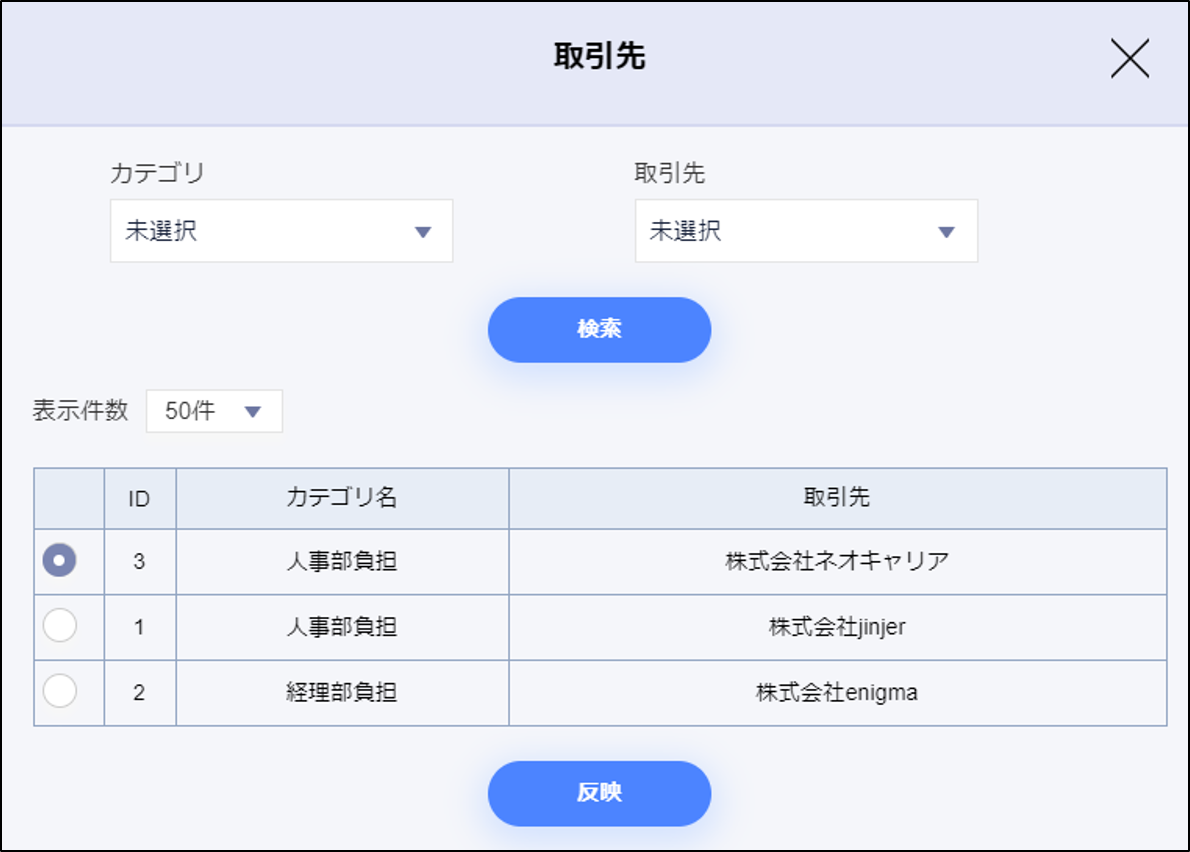Select radio button for 株式会社ネオキャリア
The image size is (1190, 852).
60,561
